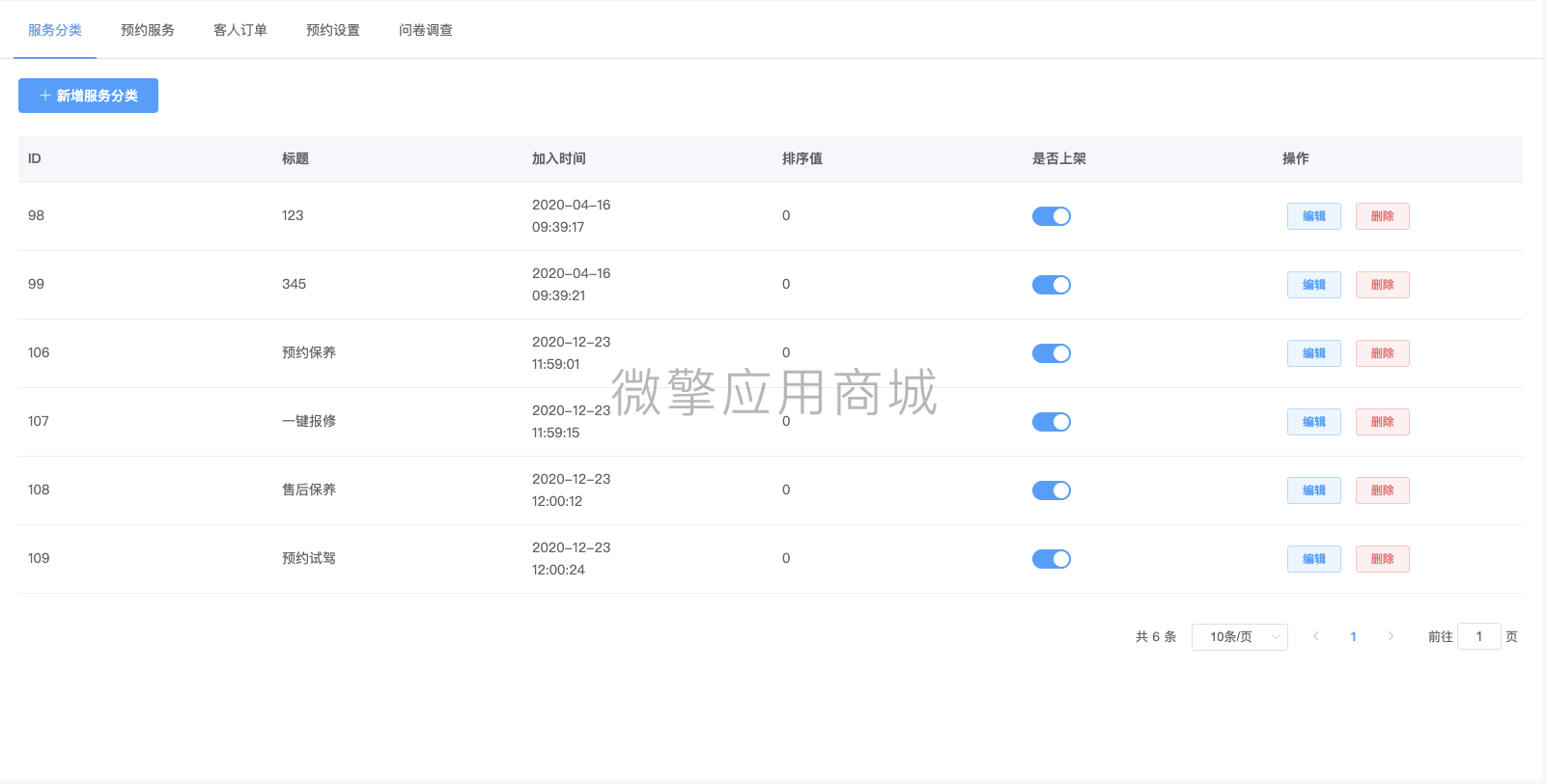1547x784 pixels.
Task: Open the 预约设置 tab
Action: 333,30
